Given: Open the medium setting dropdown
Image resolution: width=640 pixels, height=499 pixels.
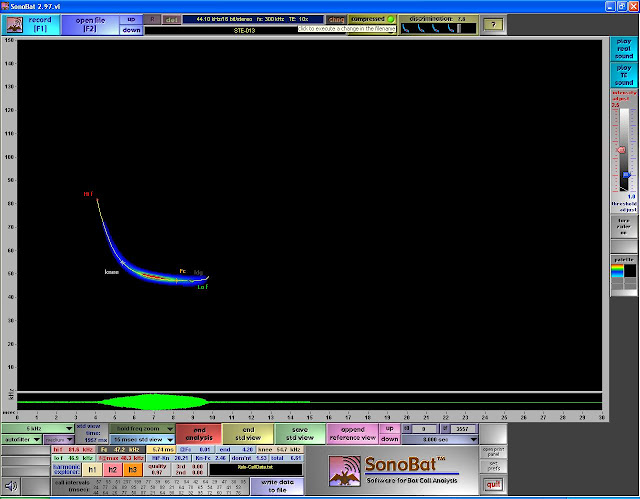Looking at the screenshot, I should tap(59, 439).
